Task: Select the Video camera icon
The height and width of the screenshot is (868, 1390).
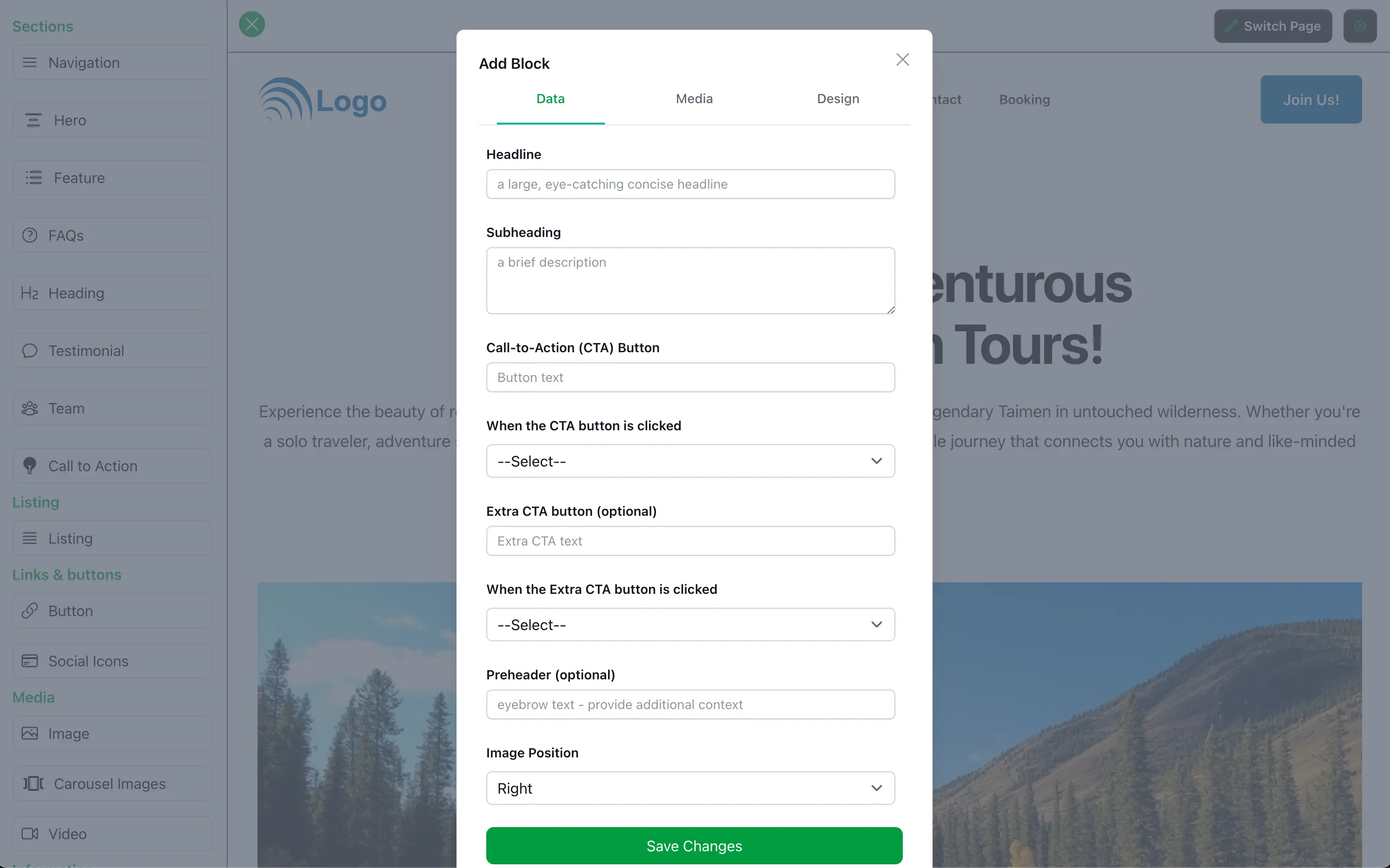Action: coord(30,834)
